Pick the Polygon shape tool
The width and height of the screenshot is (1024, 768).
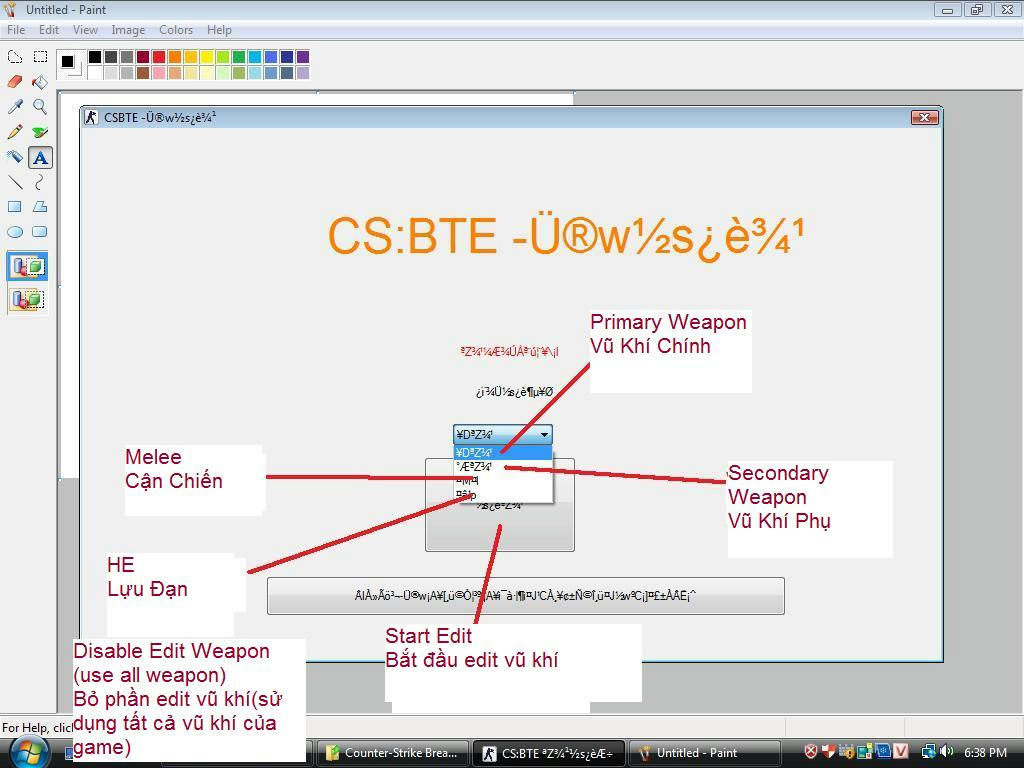(40, 207)
